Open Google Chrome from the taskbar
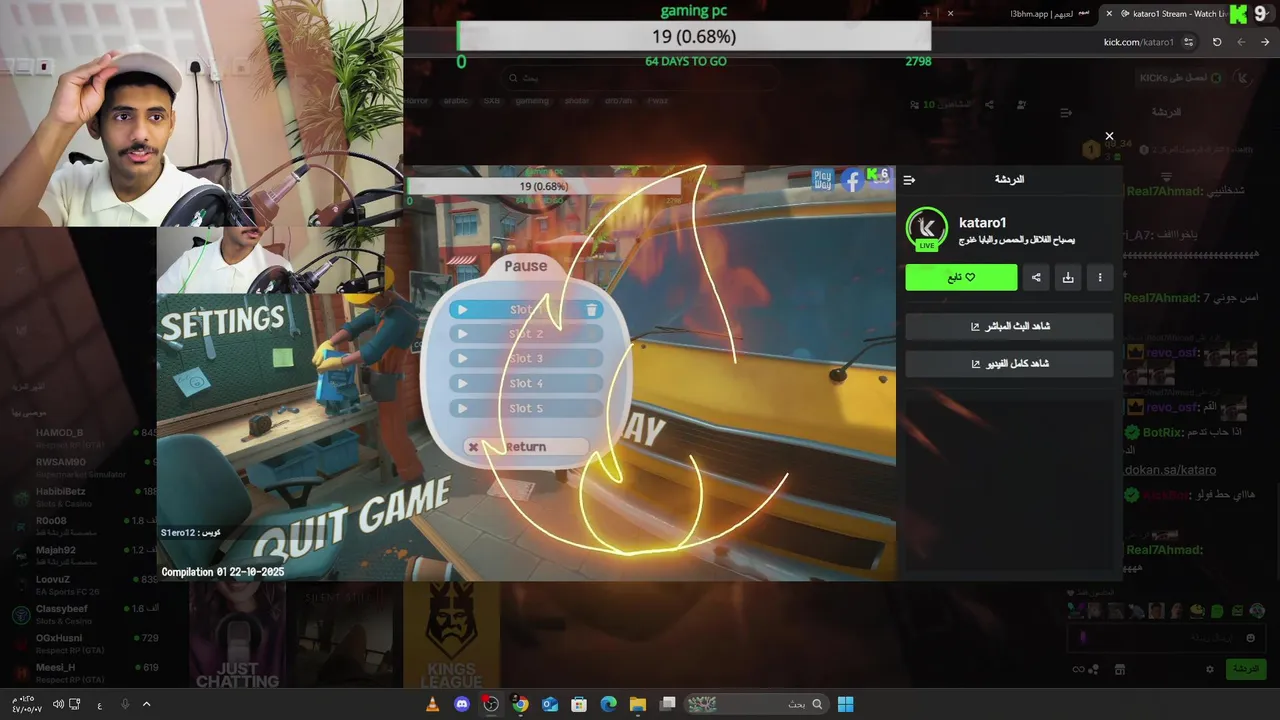This screenshot has height=720, width=1280. pos(520,704)
